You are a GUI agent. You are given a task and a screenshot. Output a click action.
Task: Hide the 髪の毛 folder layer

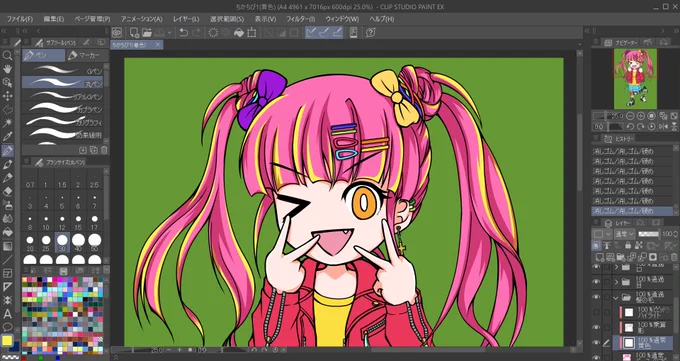597,297
